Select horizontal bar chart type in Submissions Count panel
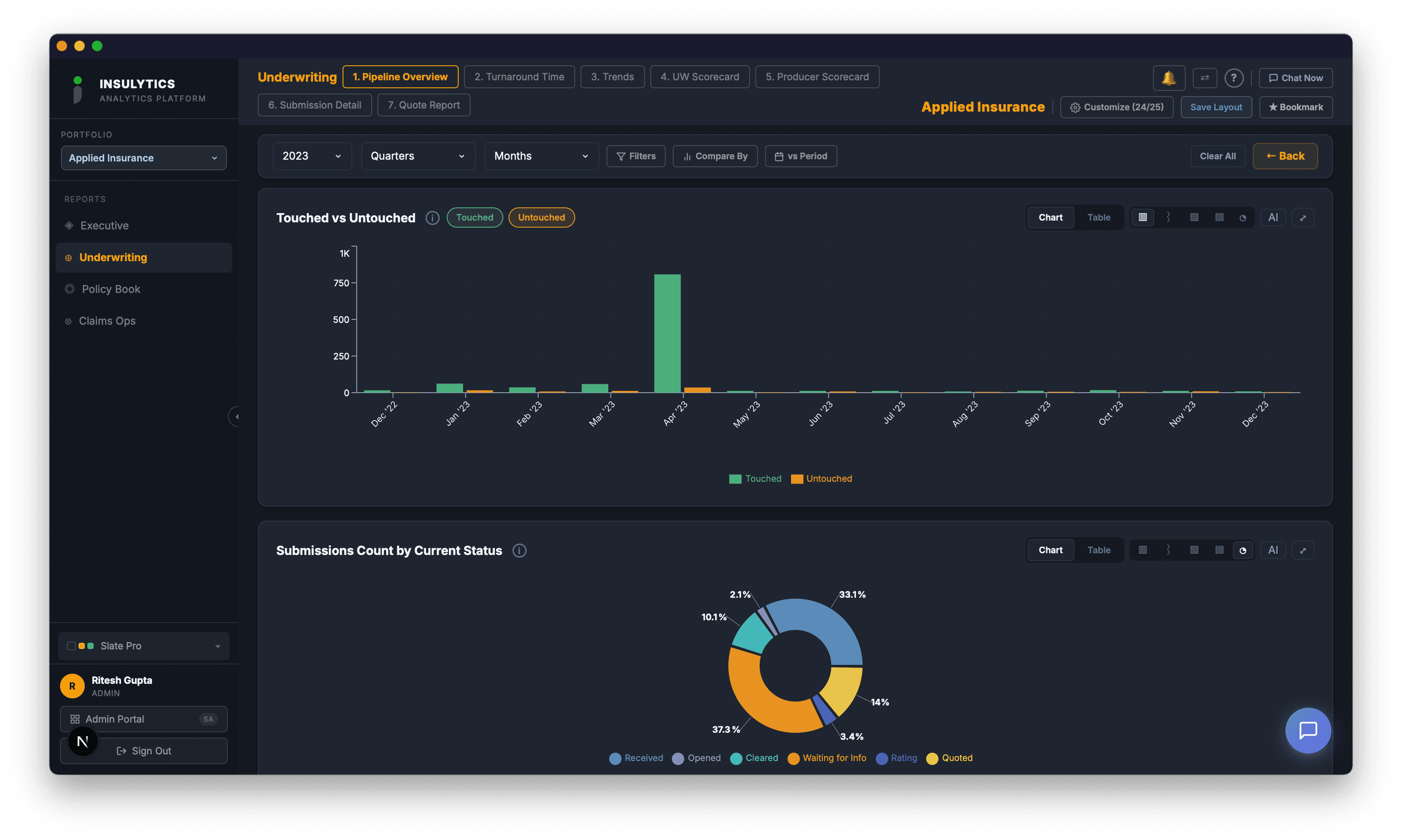Viewport: 1402px width, 840px height. pyautogui.click(x=1219, y=550)
